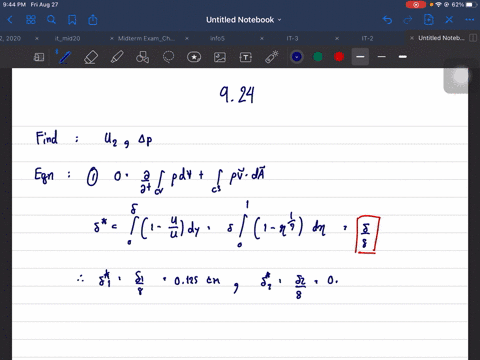
Task: Tap the battery status indicator
Action: point(471,5)
